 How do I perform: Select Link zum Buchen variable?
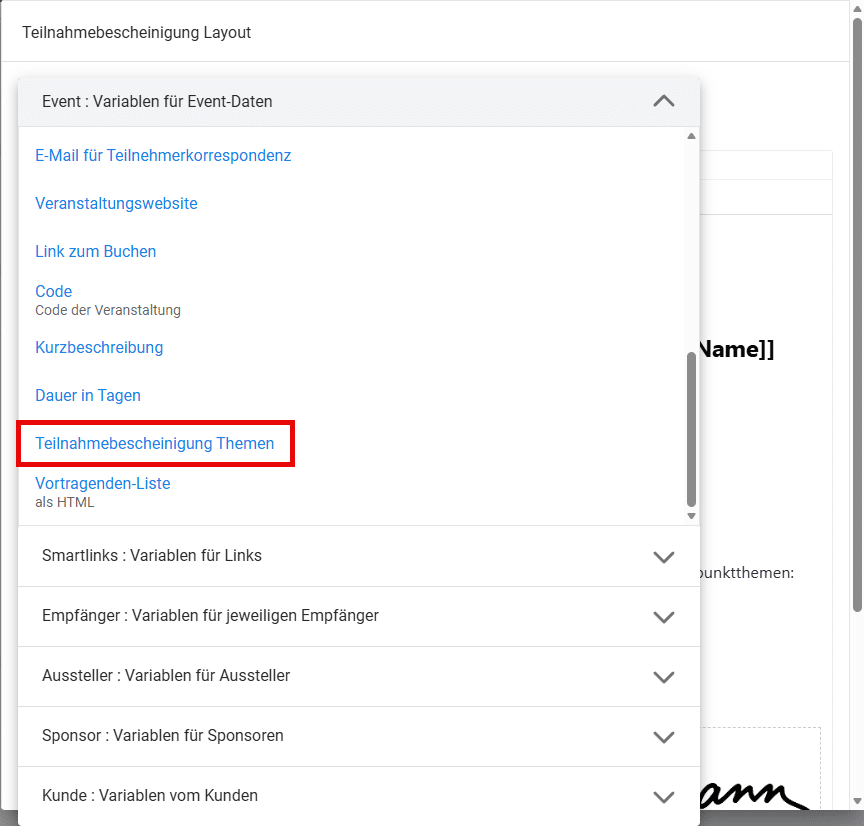[96, 251]
